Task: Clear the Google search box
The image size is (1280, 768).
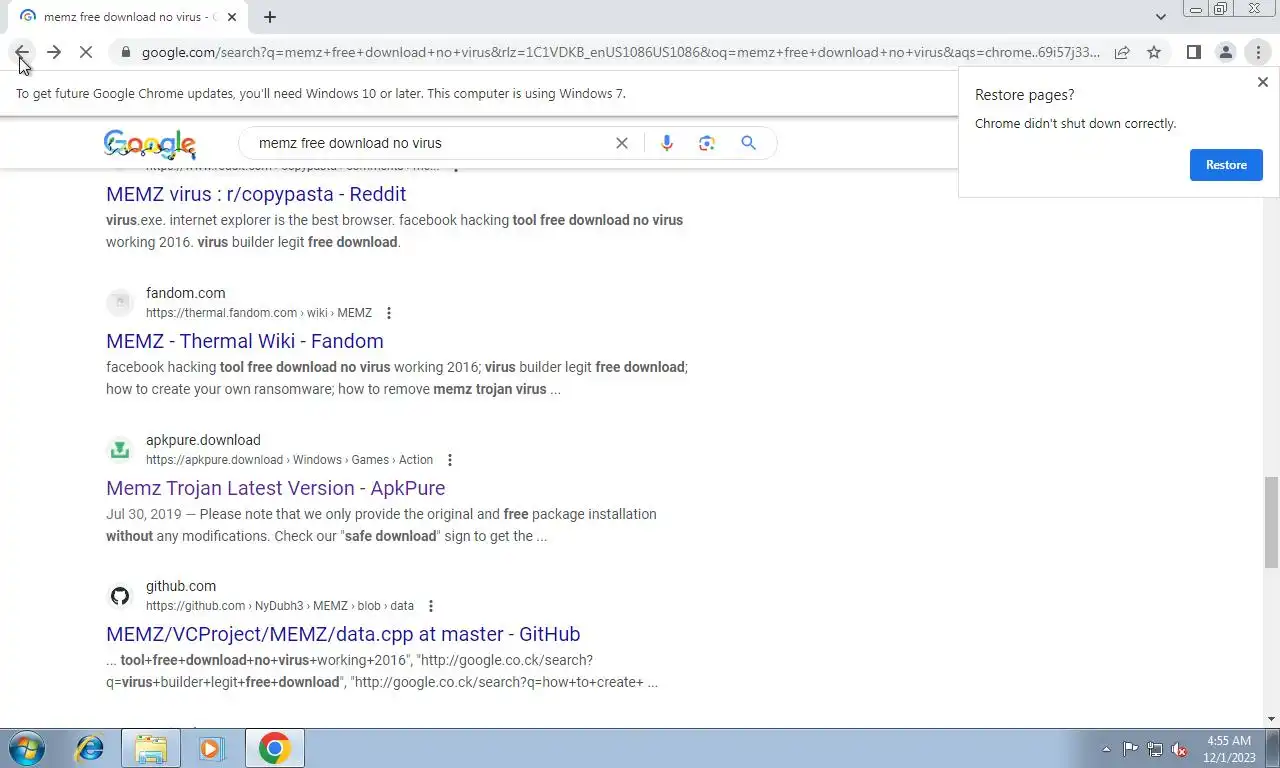Action: point(622,143)
